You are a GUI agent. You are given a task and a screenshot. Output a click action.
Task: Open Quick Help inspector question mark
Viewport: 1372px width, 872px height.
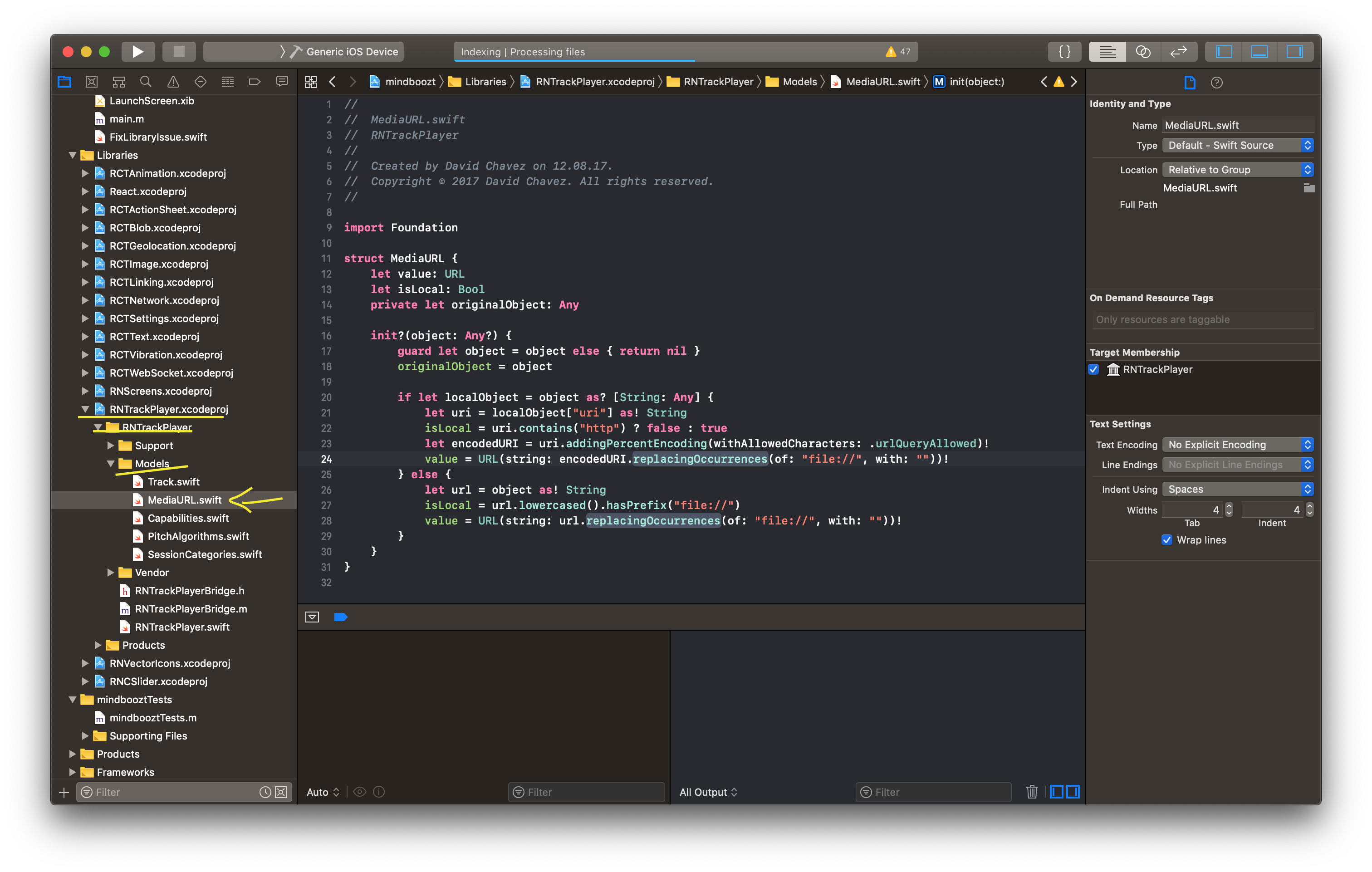(1216, 83)
